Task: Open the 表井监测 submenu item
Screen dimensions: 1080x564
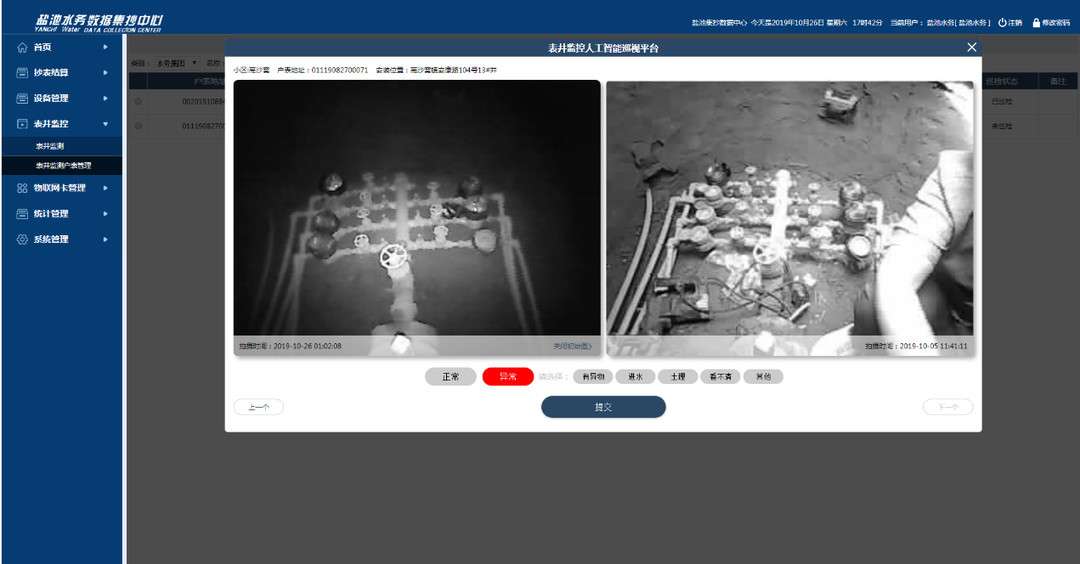Action: click(x=61, y=146)
